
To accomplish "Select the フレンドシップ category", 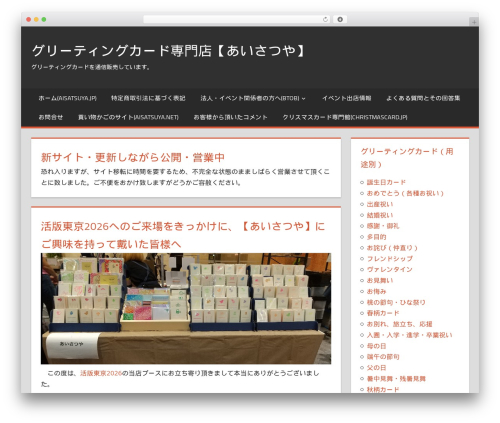I will (390, 259).
